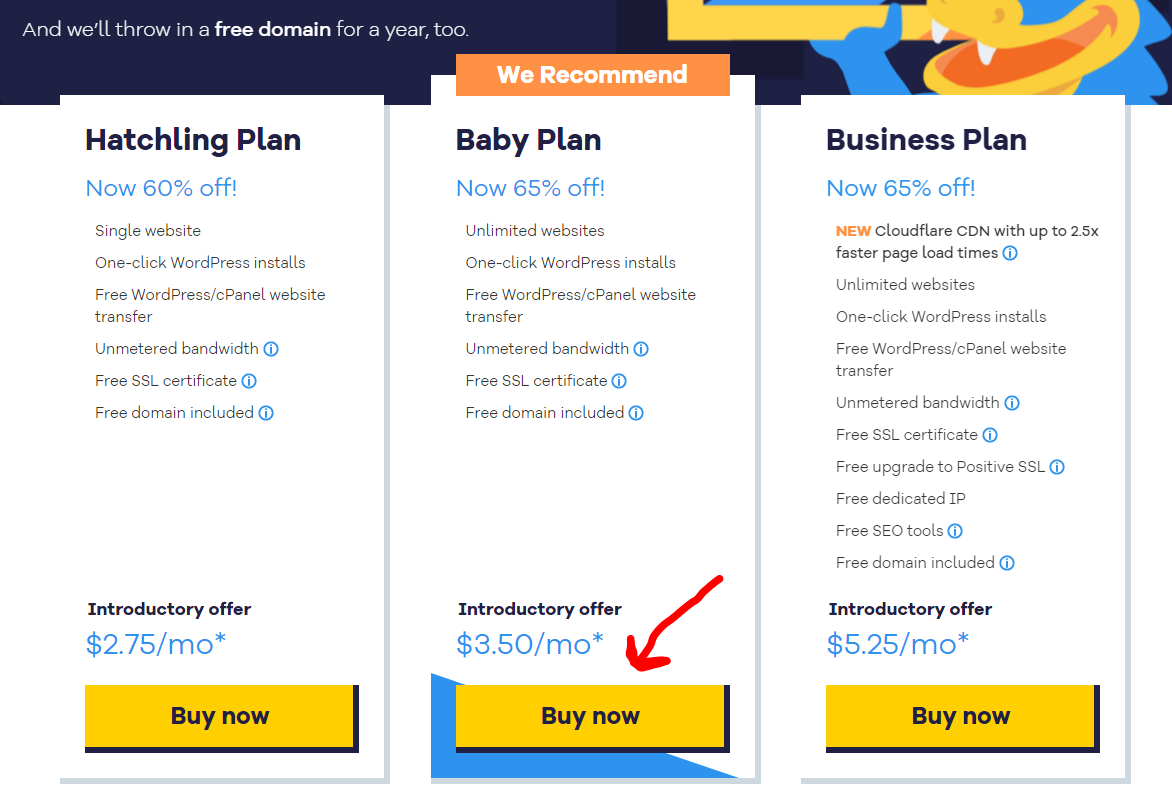The height and width of the screenshot is (808, 1172).
Task: Show Business Plan Unmetered bandwidth info icon
Action: pos(1012,404)
